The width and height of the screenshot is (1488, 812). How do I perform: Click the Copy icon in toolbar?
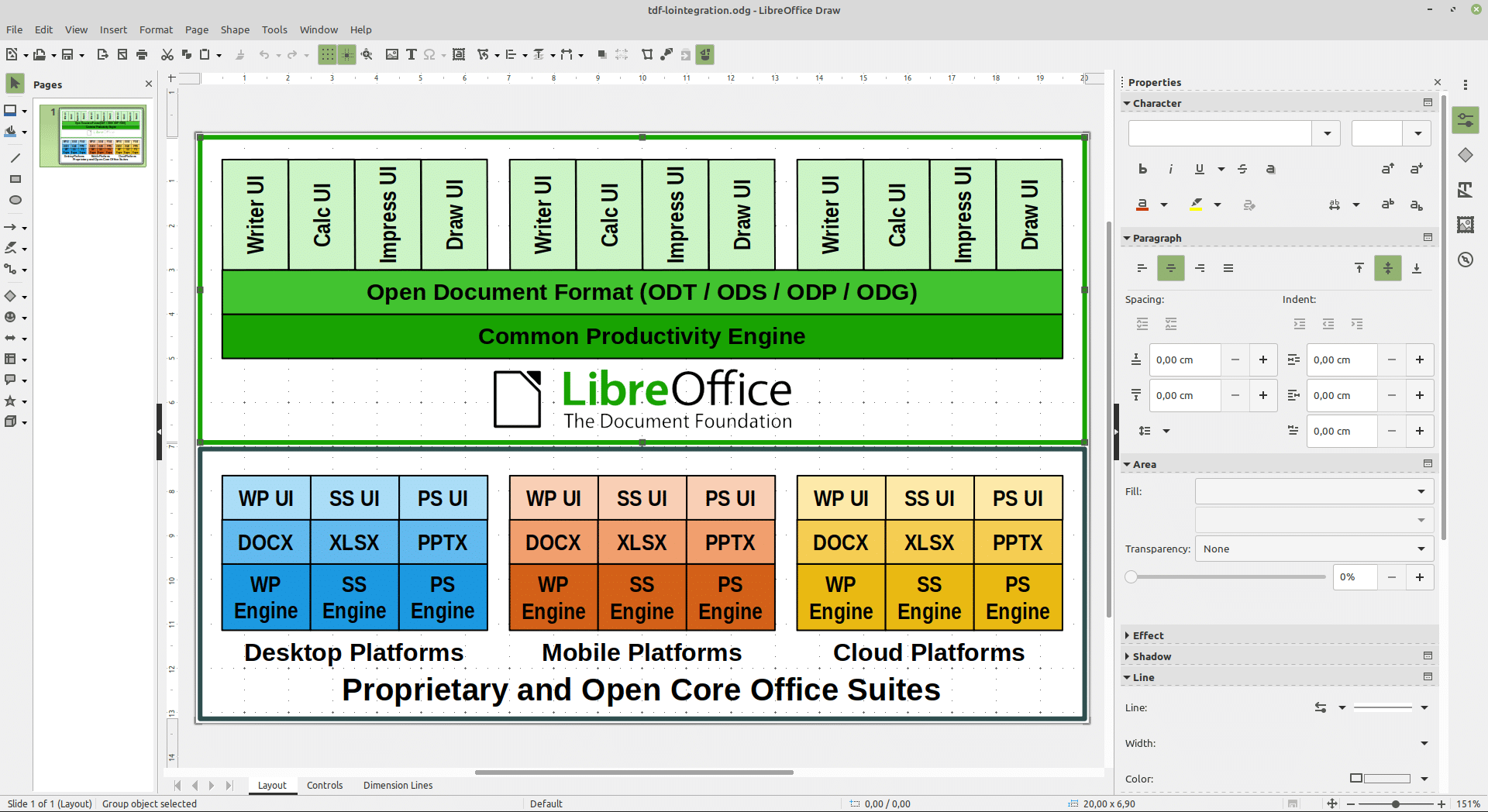(186, 54)
